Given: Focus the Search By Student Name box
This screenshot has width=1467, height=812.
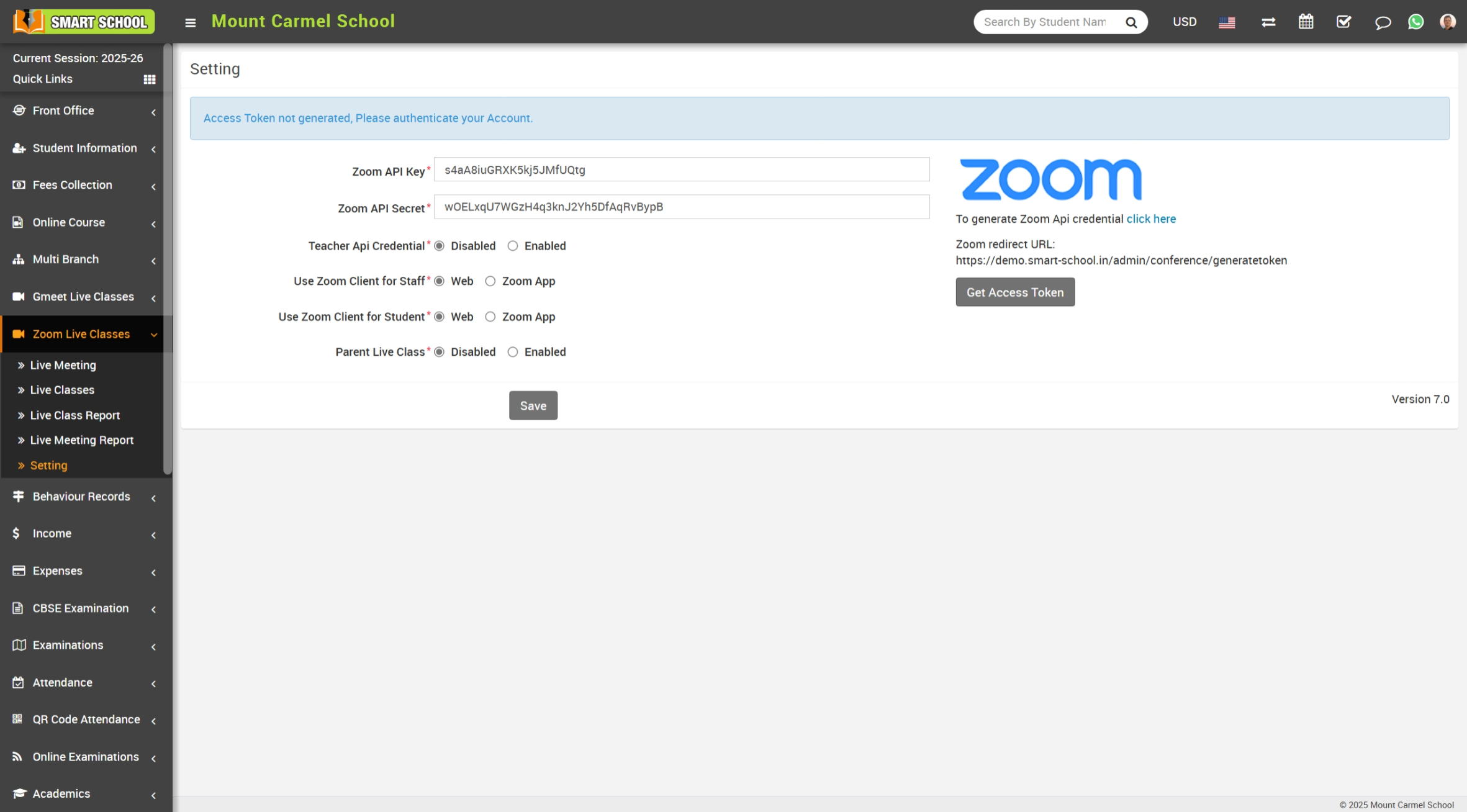Looking at the screenshot, I should (1045, 22).
